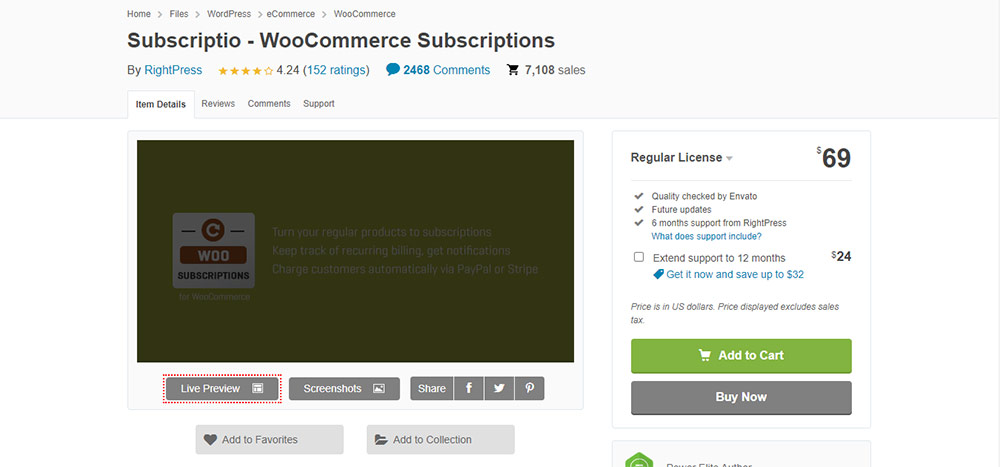Click the Facebook share icon

(468, 388)
